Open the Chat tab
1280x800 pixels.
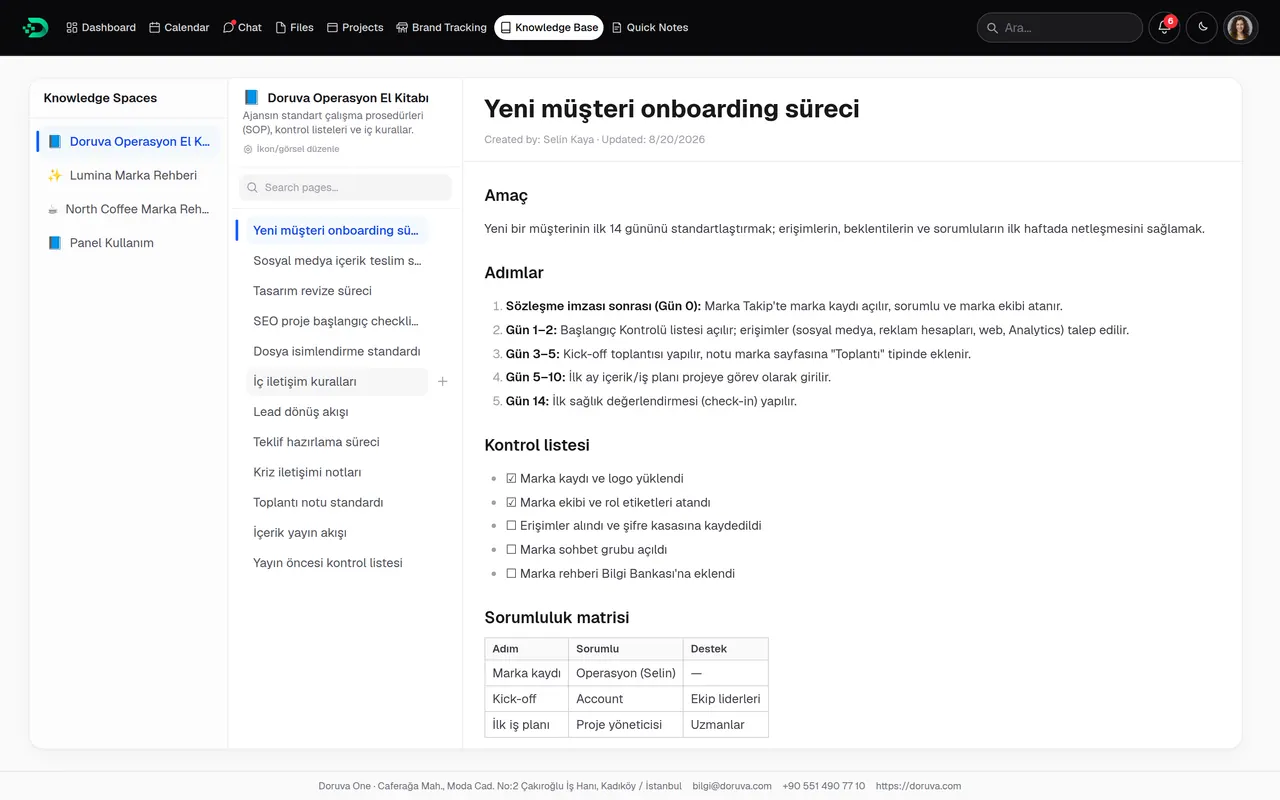pyautogui.click(x=242, y=27)
